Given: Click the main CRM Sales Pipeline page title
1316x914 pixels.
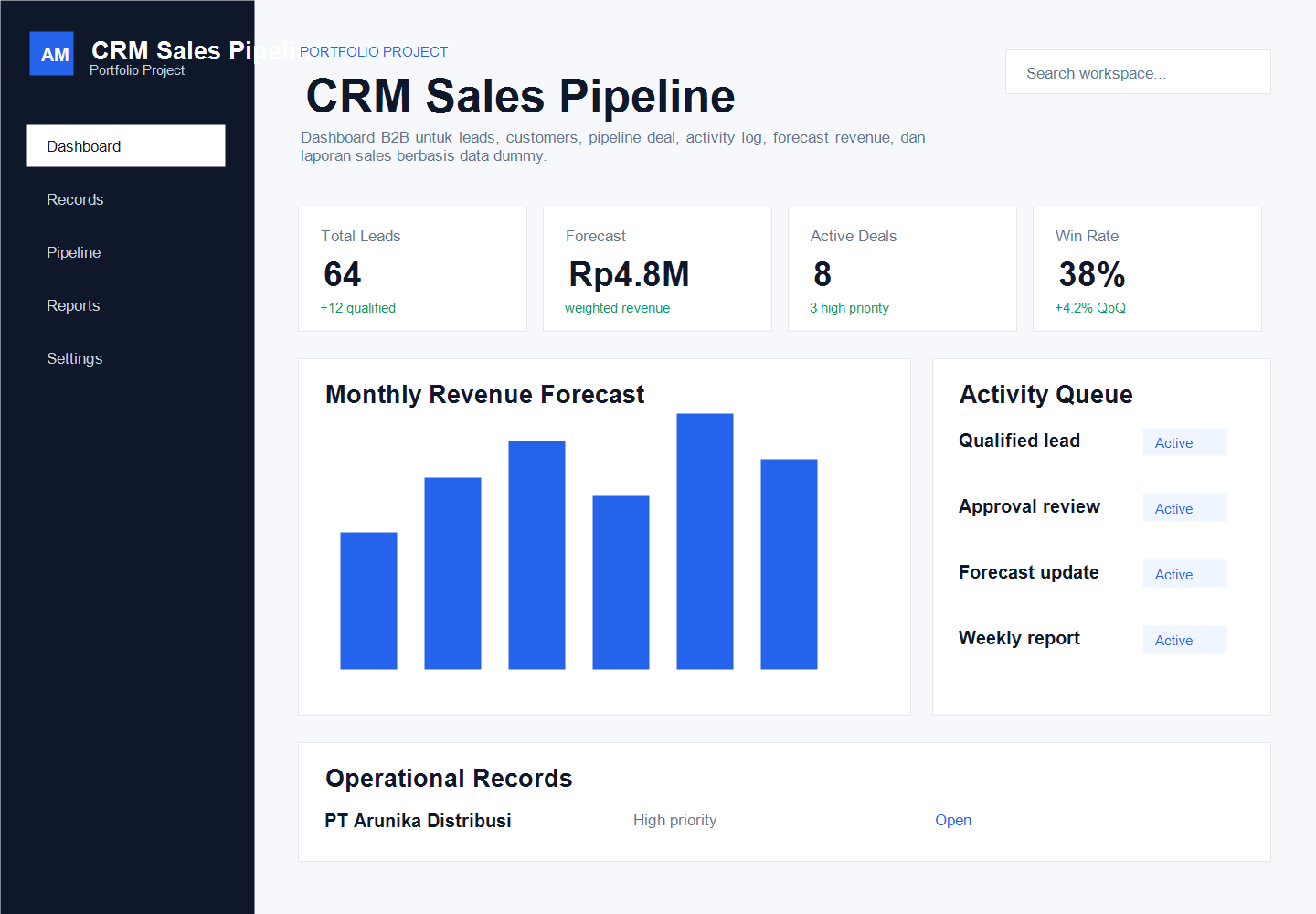Looking at the screenshot, I should [520, 96].
